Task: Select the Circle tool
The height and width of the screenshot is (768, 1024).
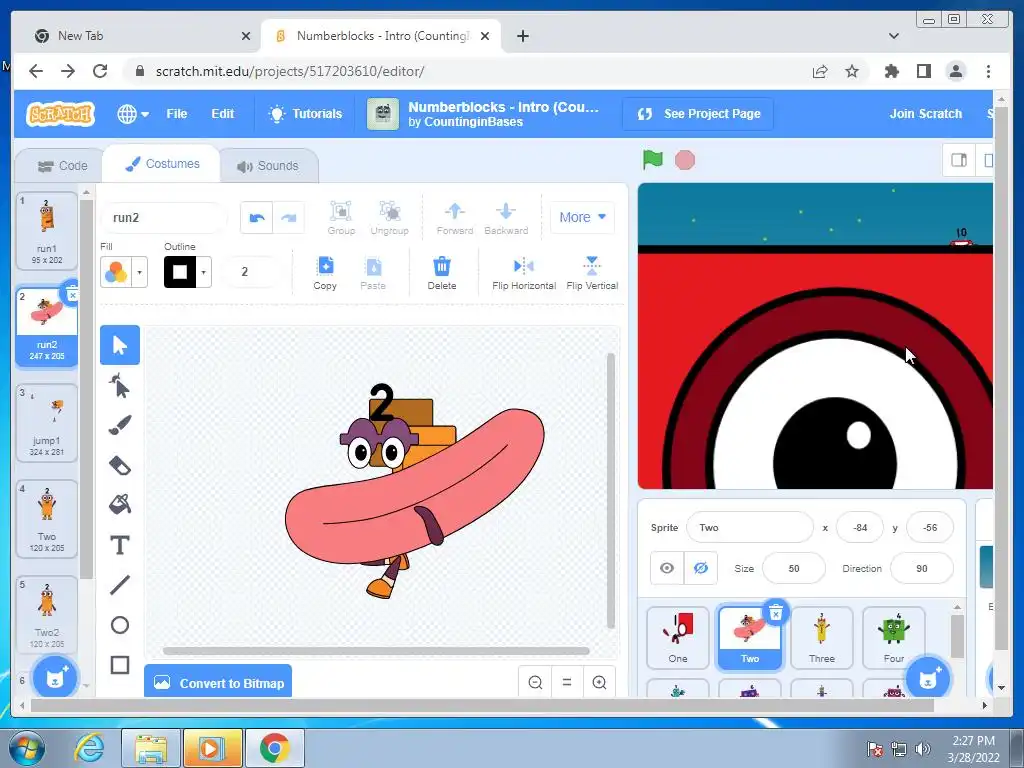Action: pyautogui.click(x=120, y=625)
